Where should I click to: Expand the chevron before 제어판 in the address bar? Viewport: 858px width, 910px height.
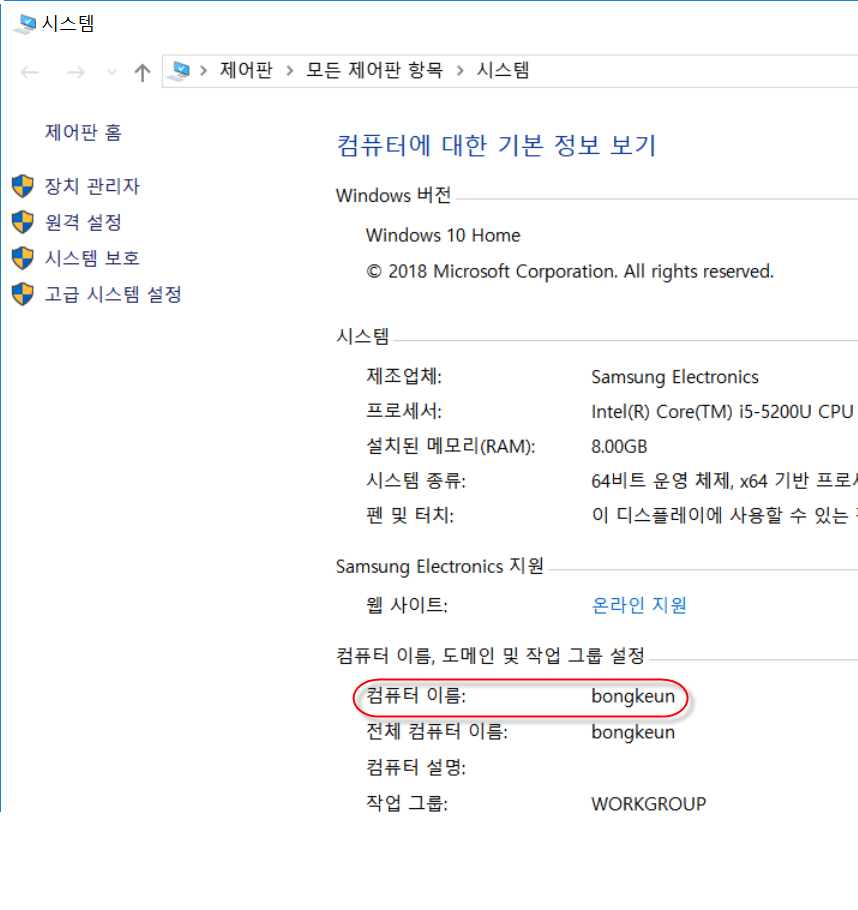tap(204, 70)
